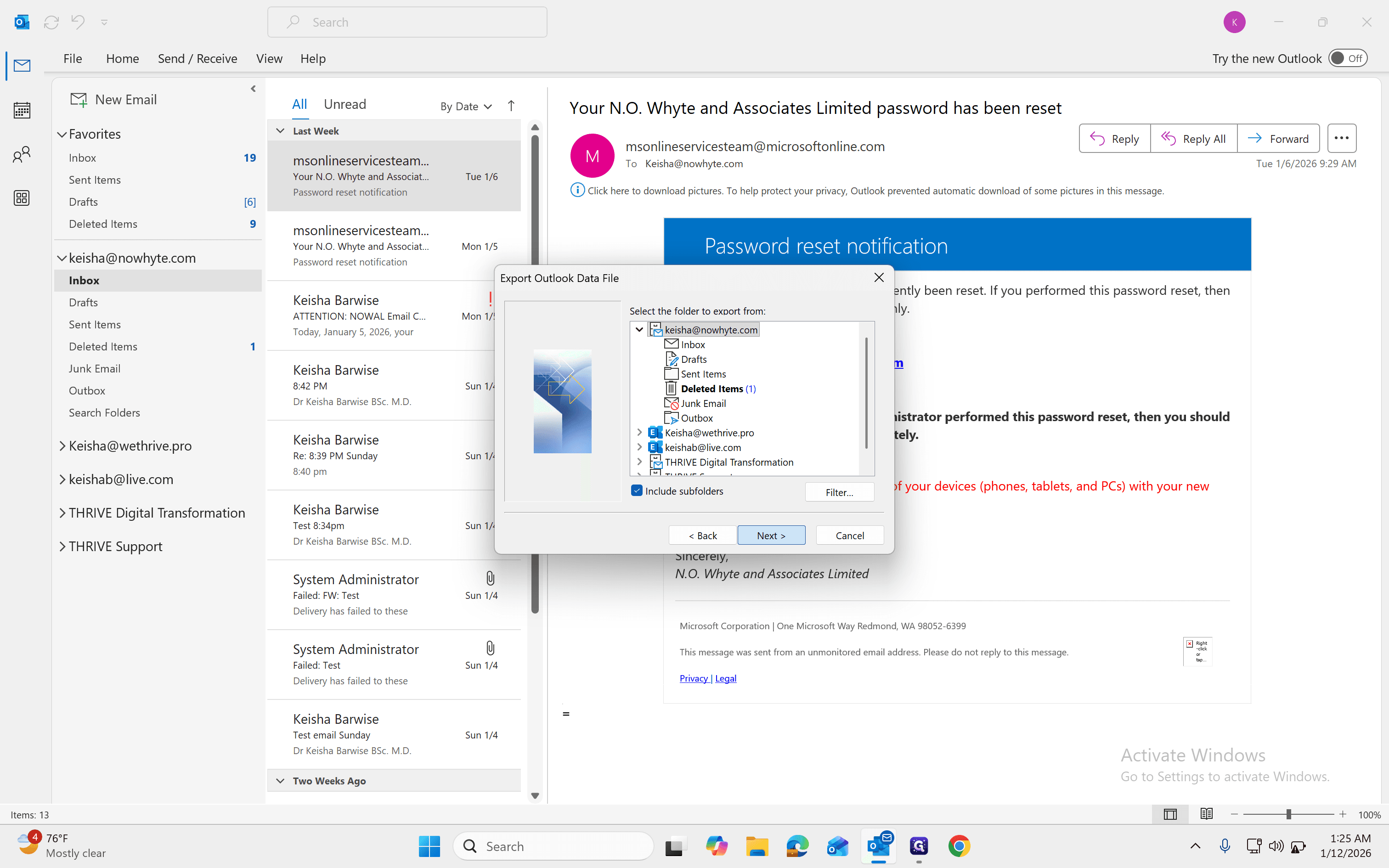Collapse the Last Week message group
1389x868 pixels.
[x=280, y=131]
